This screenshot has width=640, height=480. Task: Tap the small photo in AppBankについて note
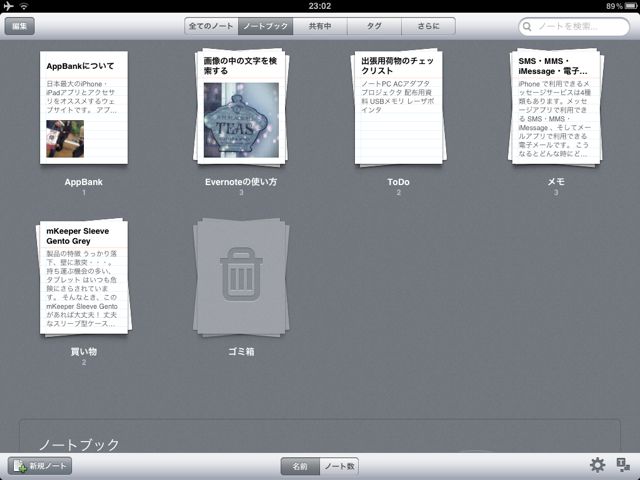(65, 139)
